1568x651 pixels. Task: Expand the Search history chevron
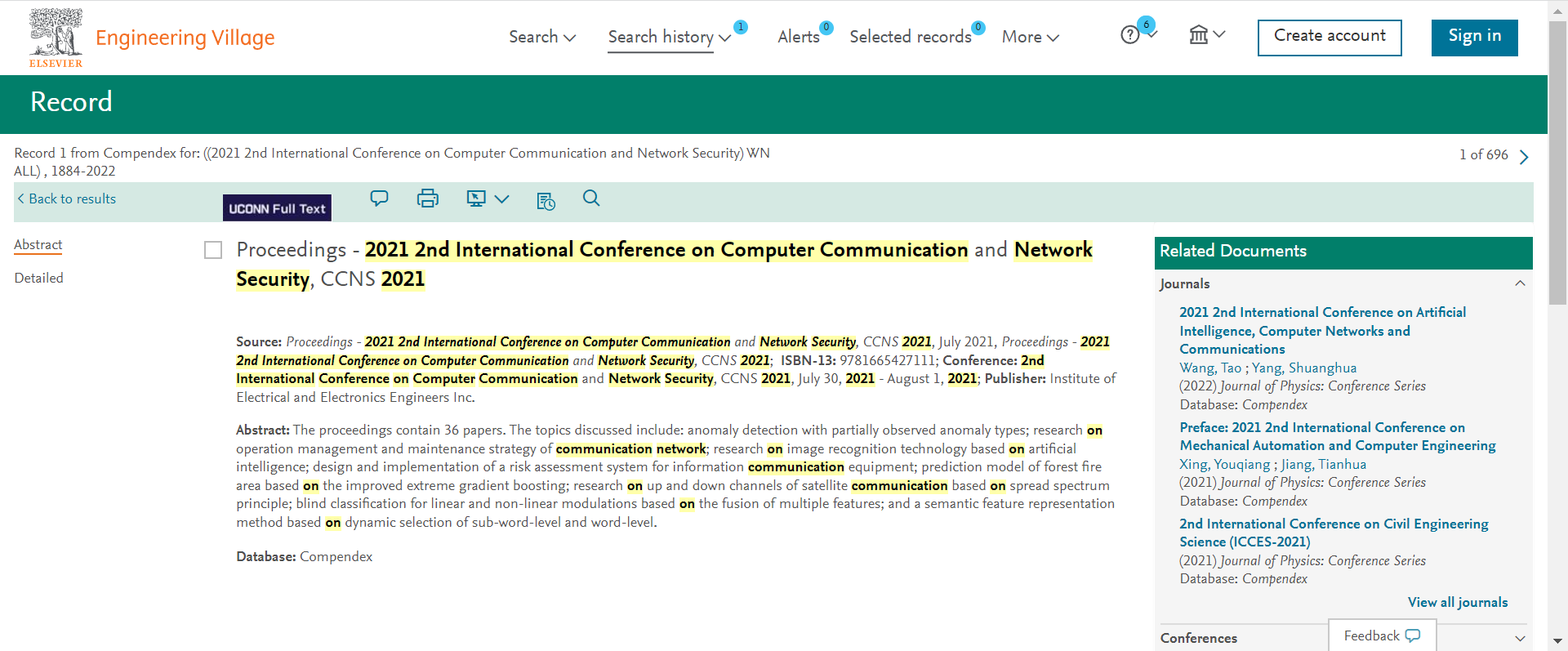[724, 38]
